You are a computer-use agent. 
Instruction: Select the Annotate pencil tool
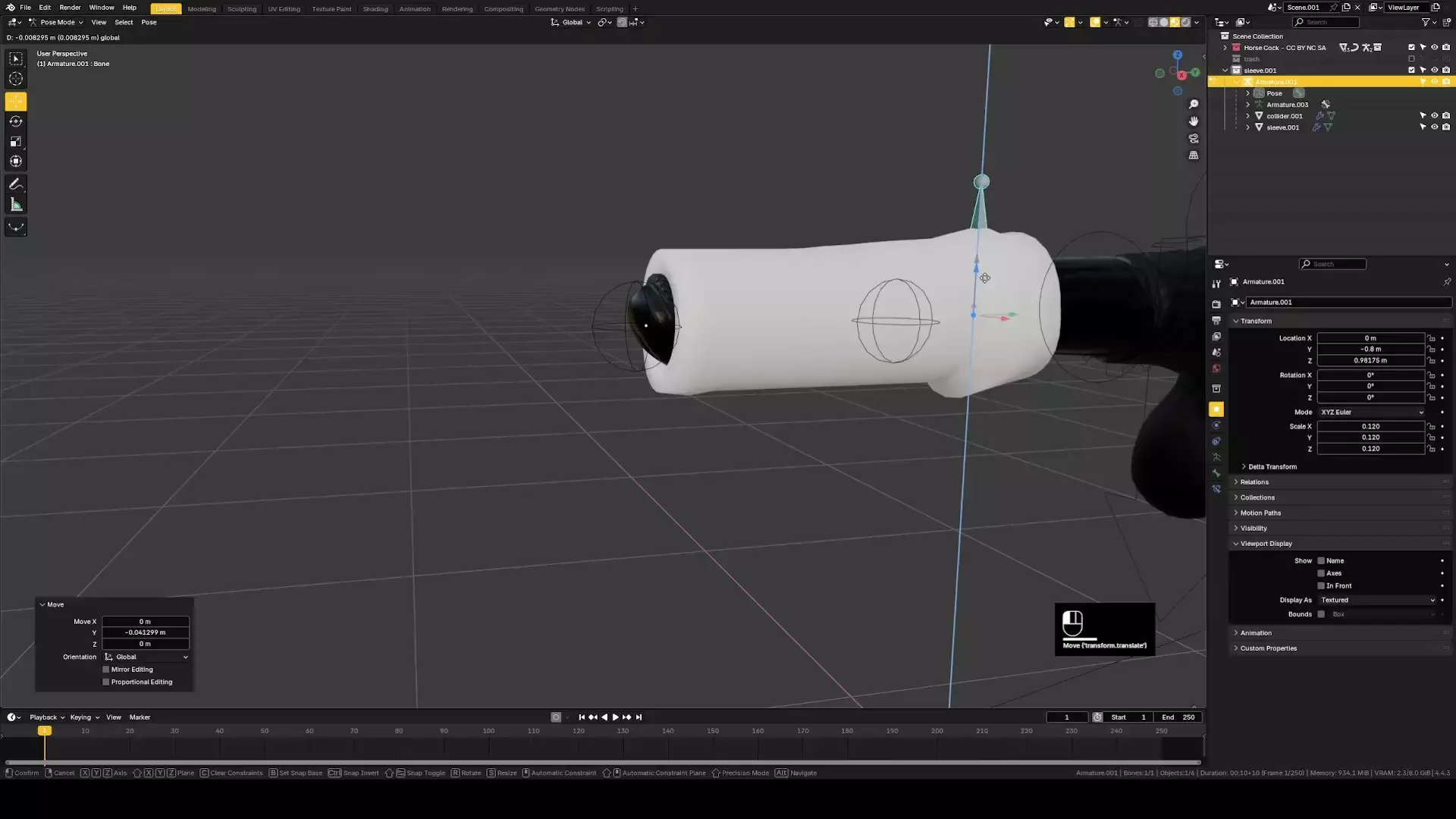click(16, 184)
